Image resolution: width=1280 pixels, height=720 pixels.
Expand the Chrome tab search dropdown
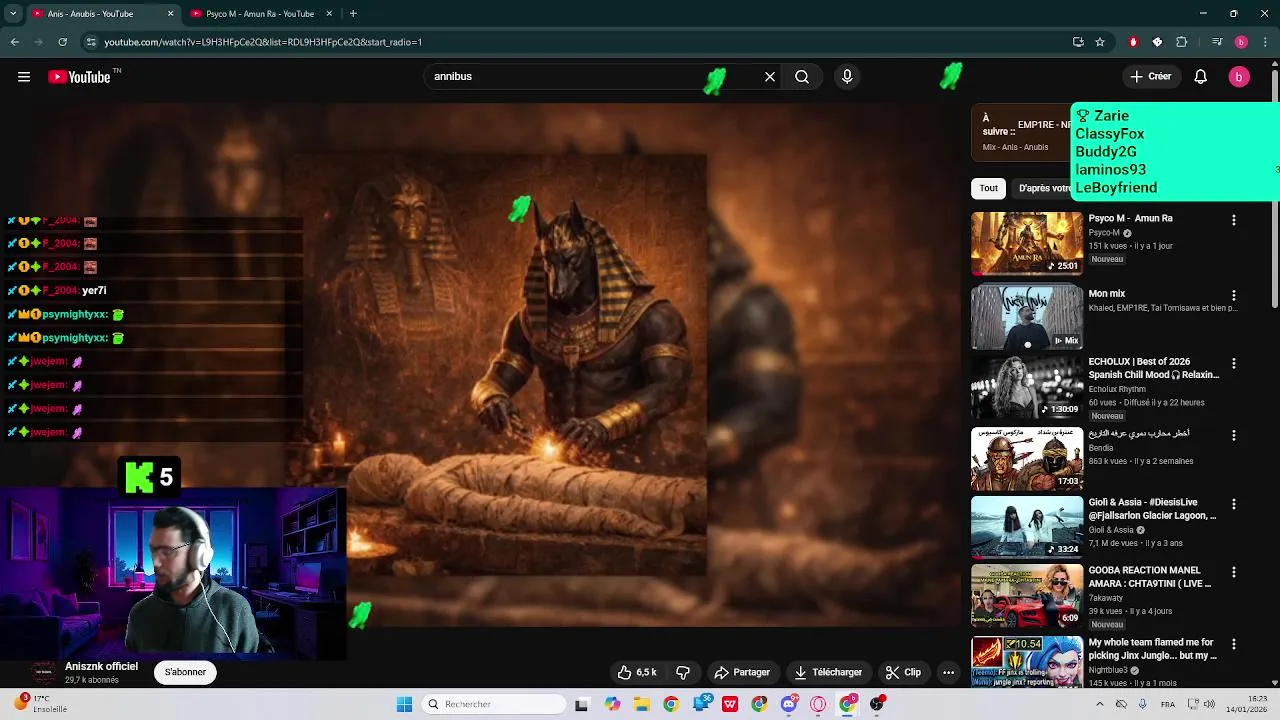pos(13,14)
